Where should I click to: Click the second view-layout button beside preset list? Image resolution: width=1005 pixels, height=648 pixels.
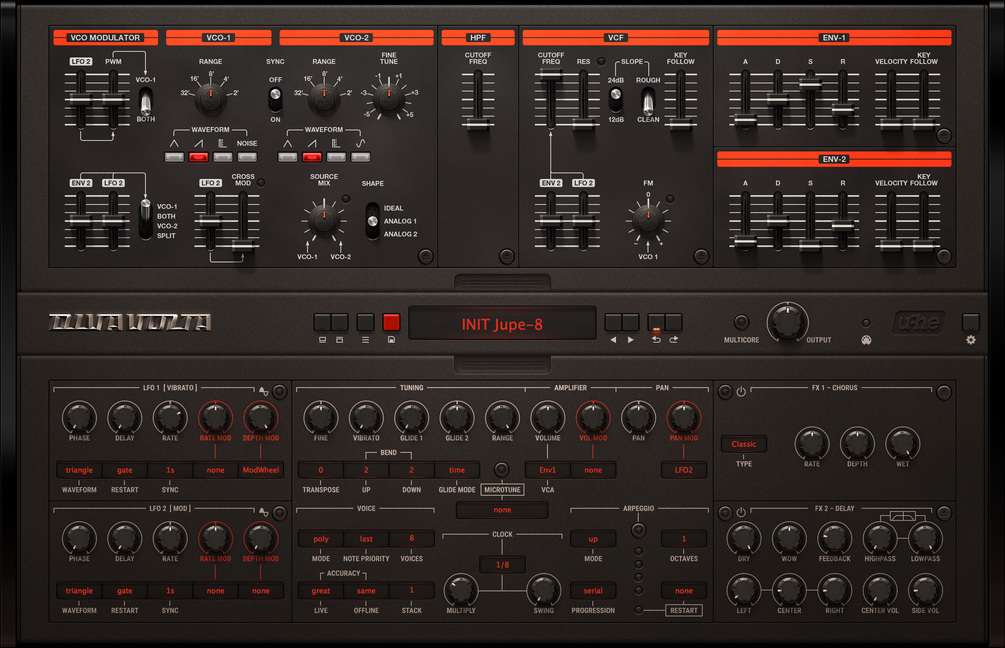coord(340,322)
